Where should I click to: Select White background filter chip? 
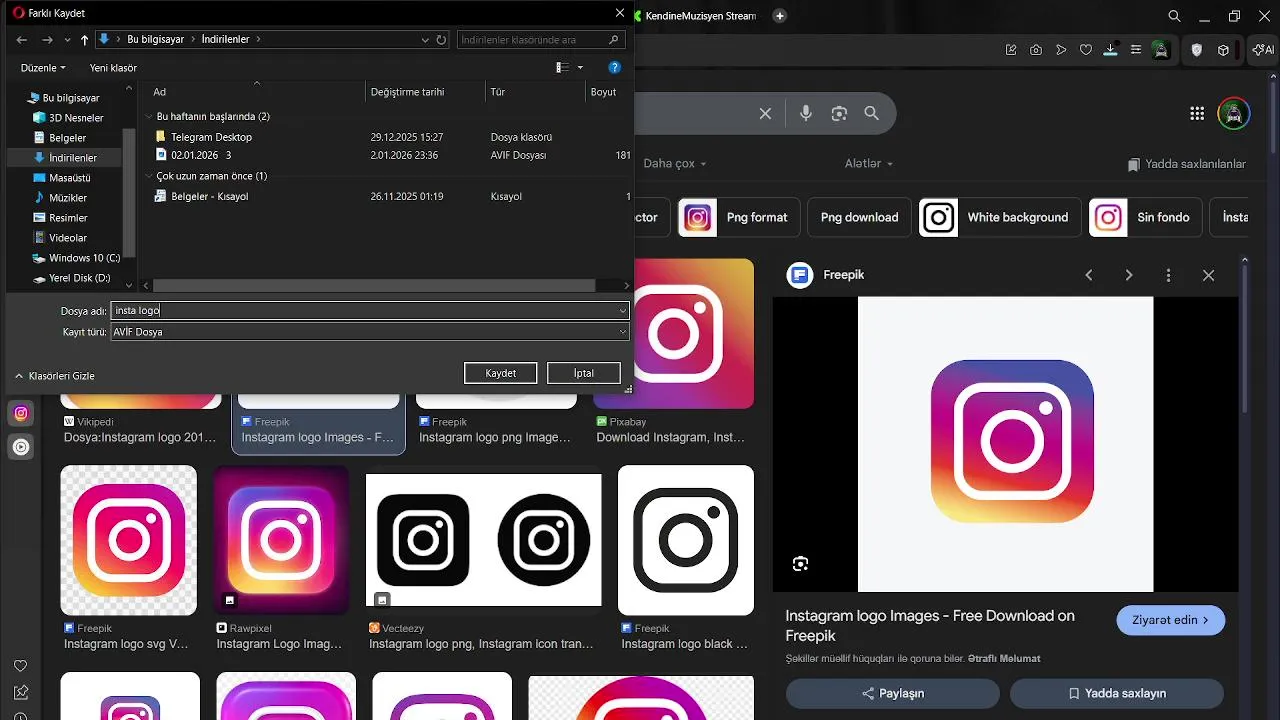click(999, 217)
